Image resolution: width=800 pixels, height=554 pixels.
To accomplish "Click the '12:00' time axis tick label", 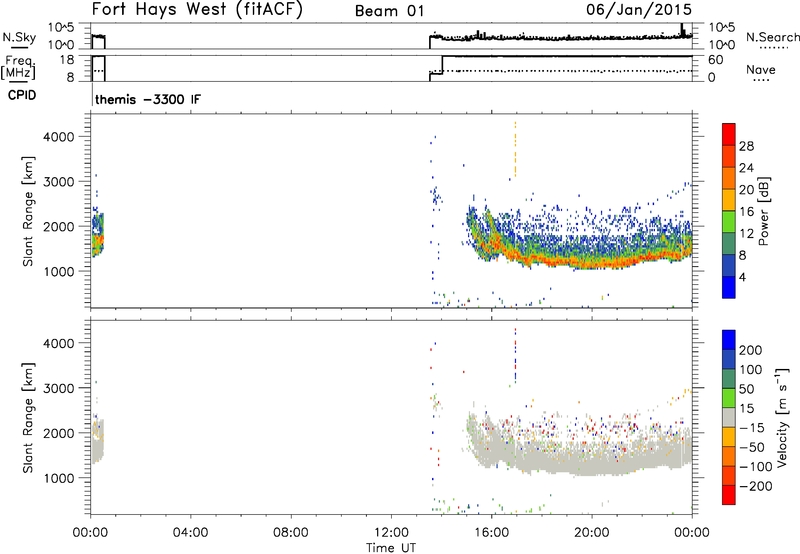I will (x=391, y=533).
